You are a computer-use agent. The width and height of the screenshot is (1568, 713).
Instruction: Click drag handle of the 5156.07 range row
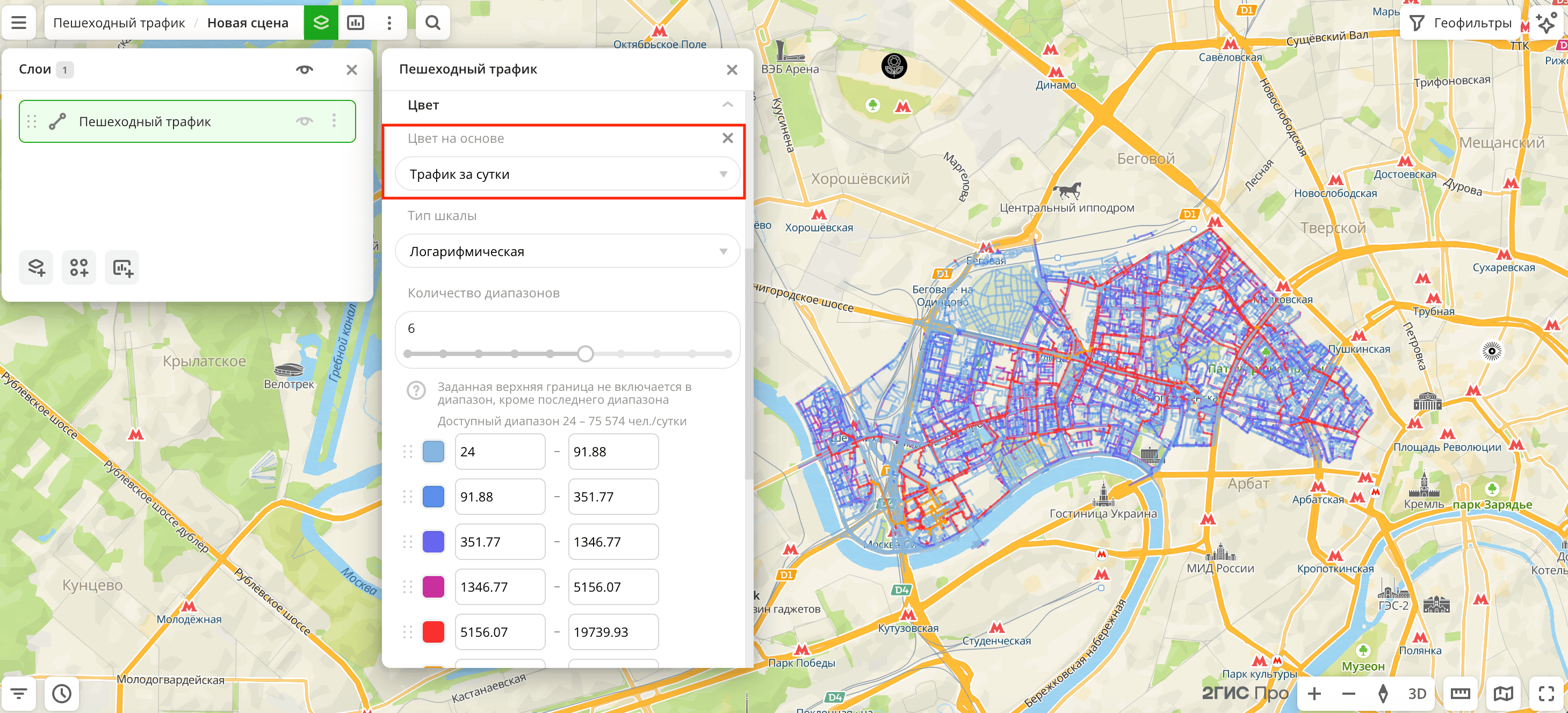(408, 631)
